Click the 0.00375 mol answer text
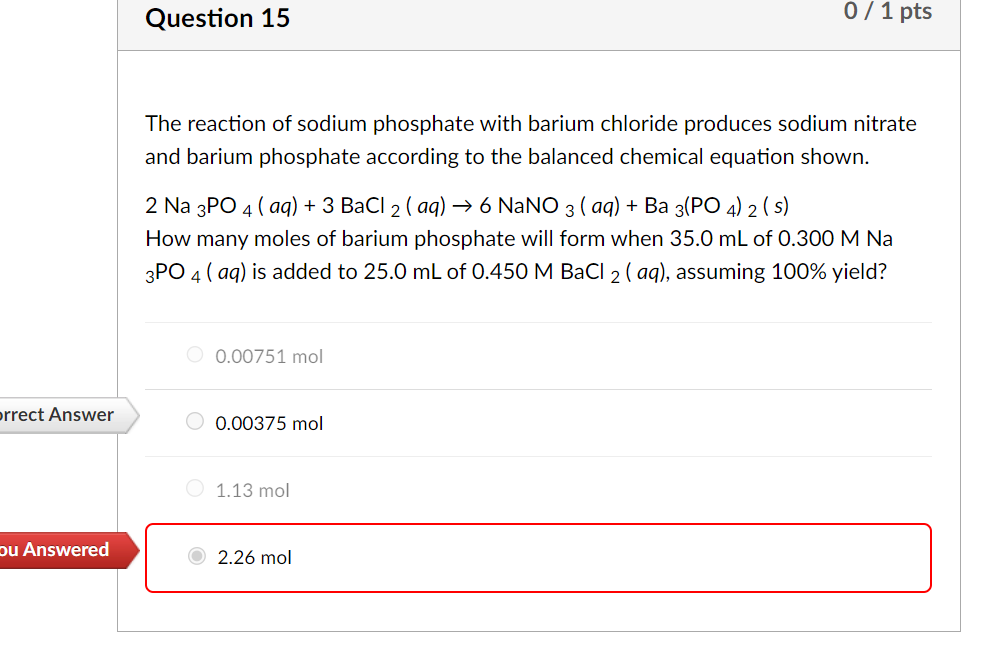986x648 pixels. [x=268, y=423]
